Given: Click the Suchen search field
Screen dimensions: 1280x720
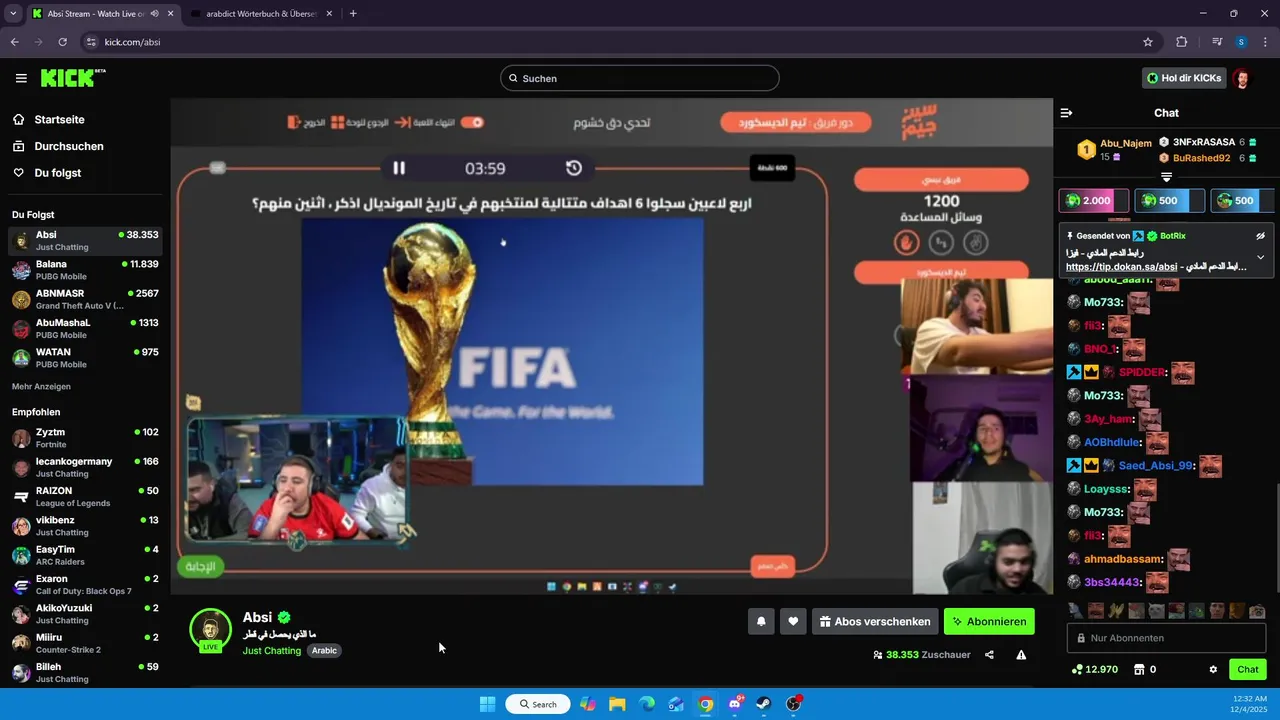Looking at the screenshot, I should (639, 78).
